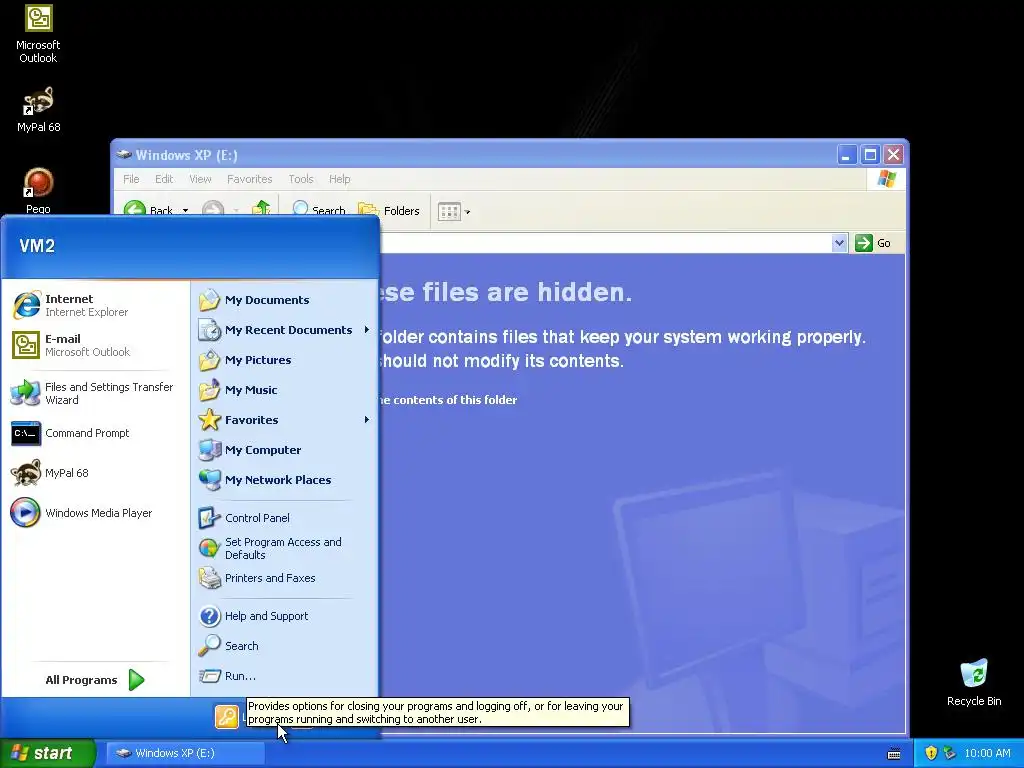Viewport: 1024px width, 768px height.
Task: Open File menu in Explorer window
Action: click(x=131, y=179)
